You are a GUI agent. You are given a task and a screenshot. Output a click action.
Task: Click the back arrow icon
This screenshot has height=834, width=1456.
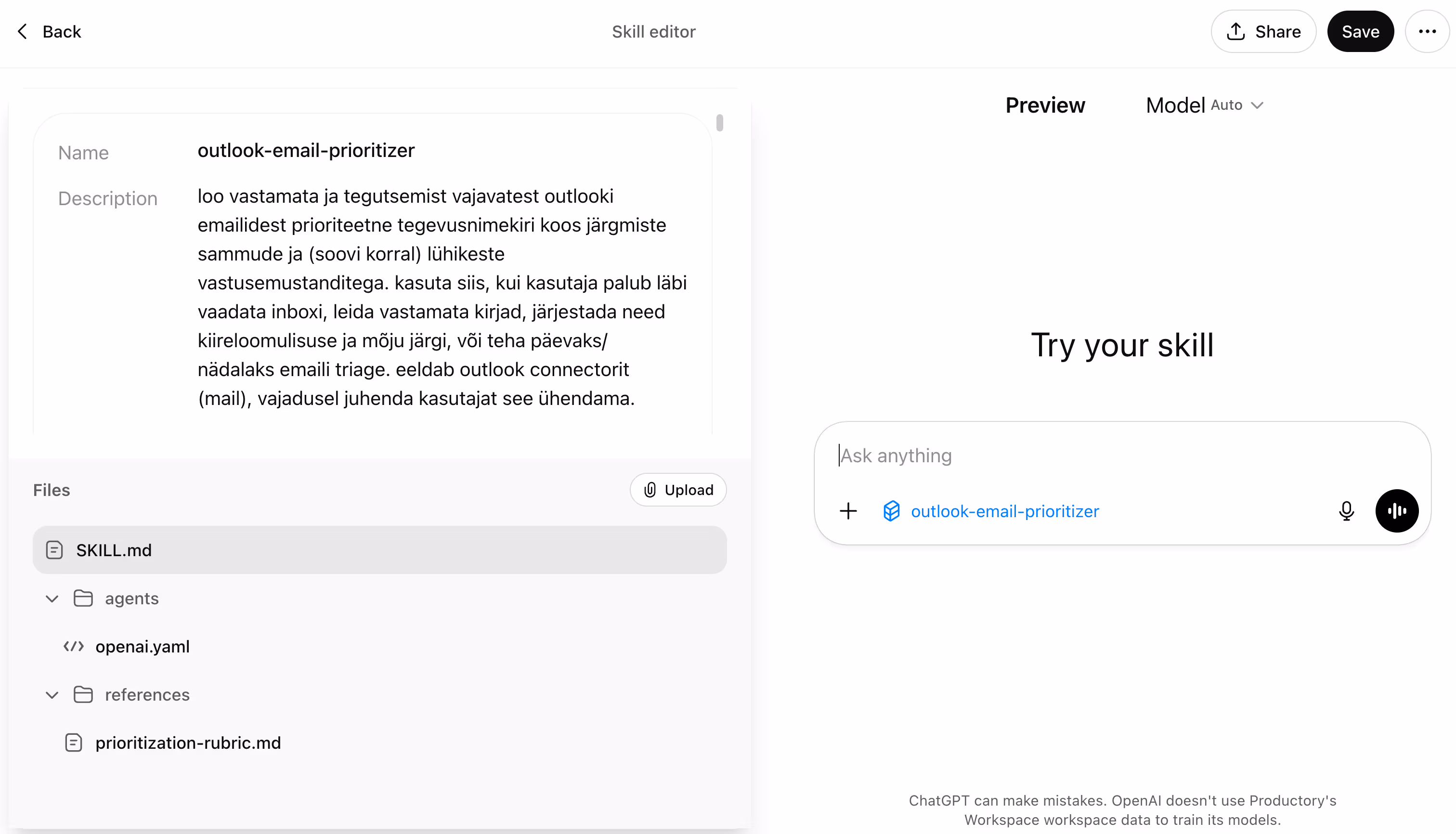coord(22,31)
